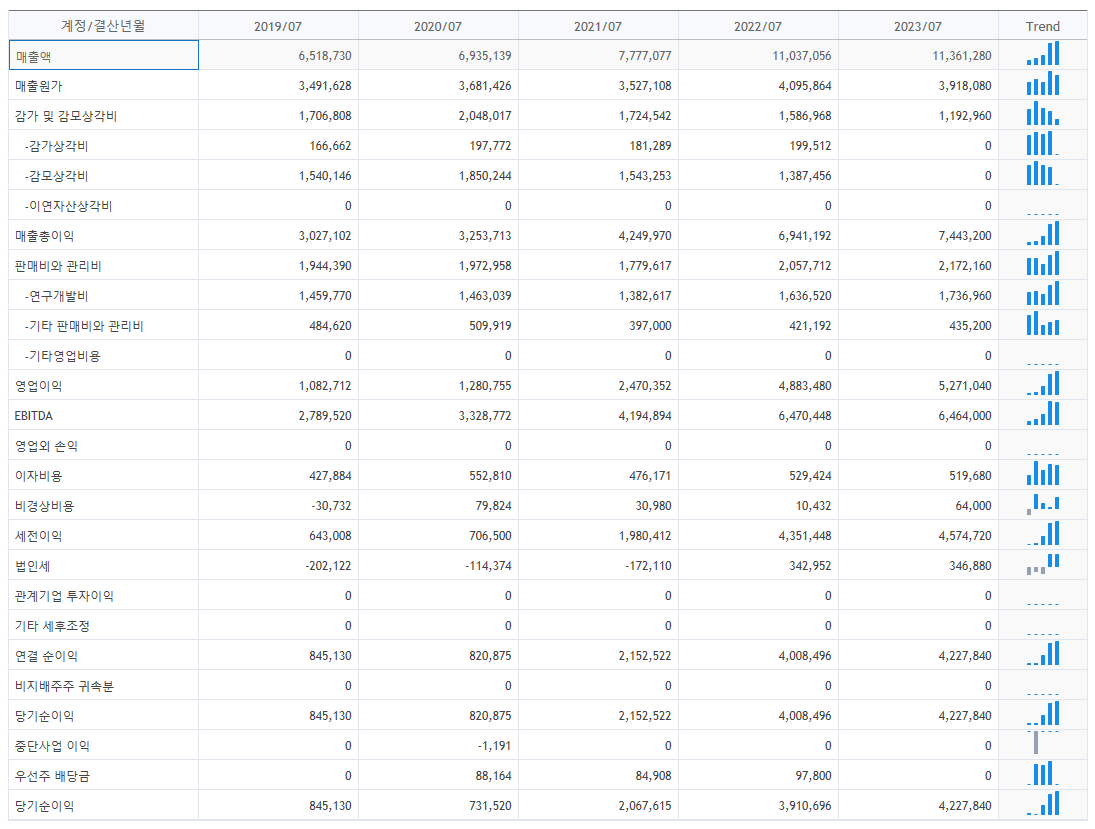Click the trend sparkline for 비경상비용
Image resolution: width=1095 pixels, height=829 pixels.
tap(1043, 504)
